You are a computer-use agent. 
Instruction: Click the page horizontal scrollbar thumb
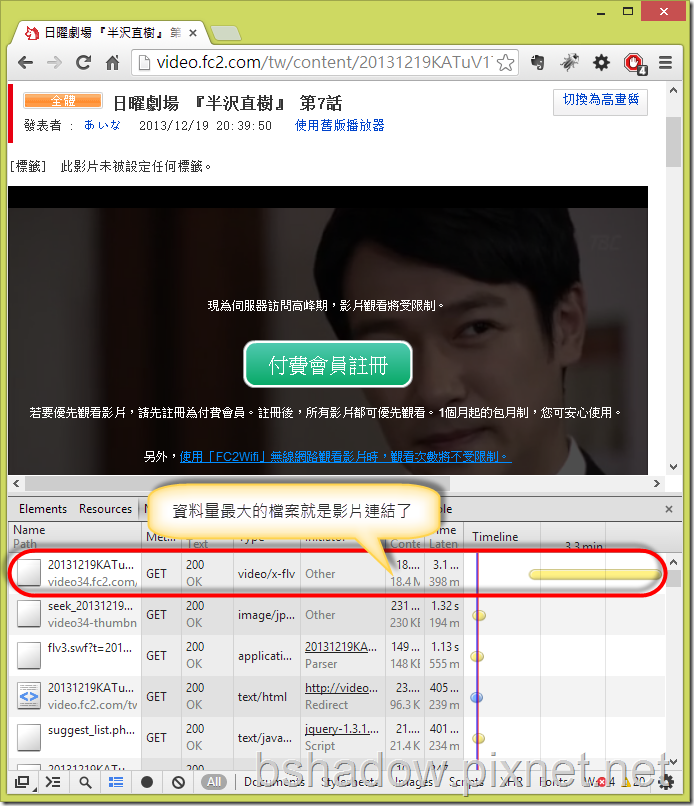[x=238, y=484]
